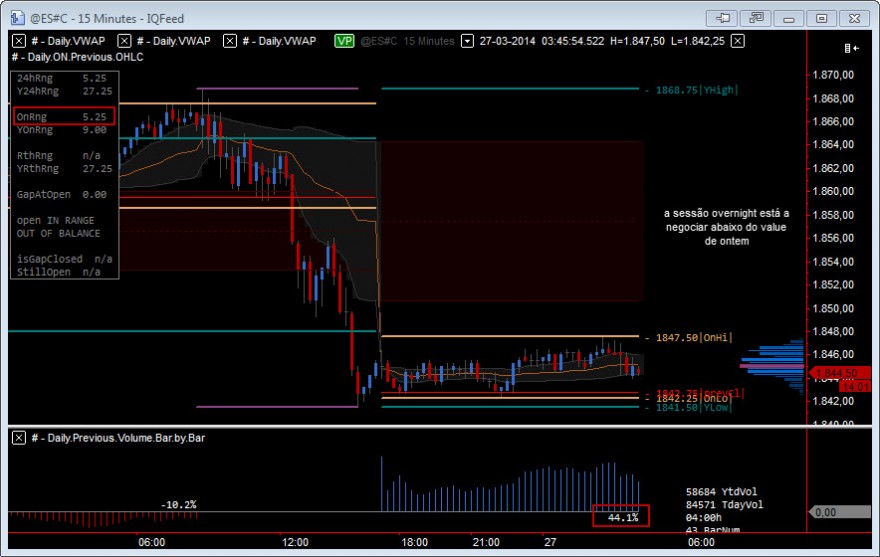This screenshot has height=557, width=880.
Task: Click the '15 Minutes' interval label
Action: click(x=429, y=41)
